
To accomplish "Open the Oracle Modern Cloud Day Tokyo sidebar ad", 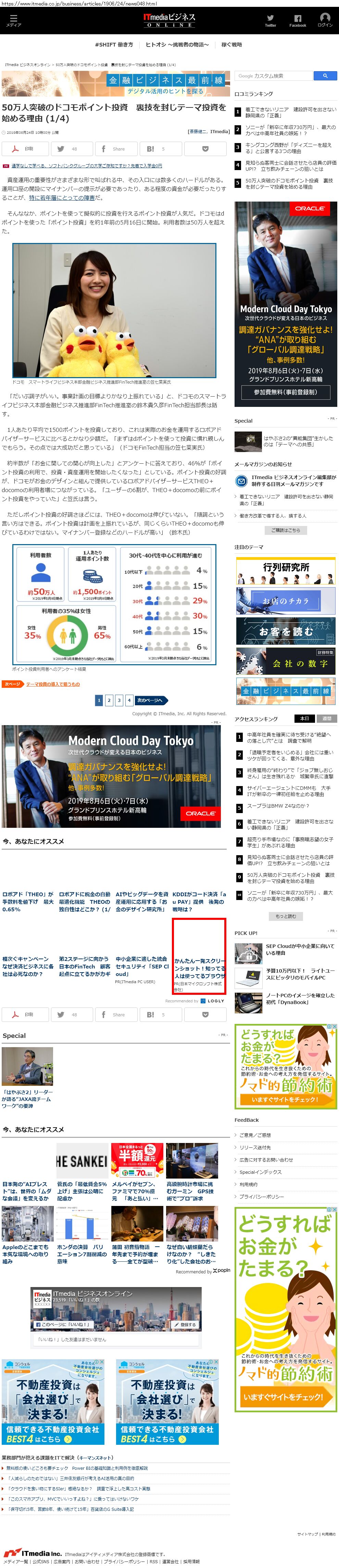I will click(286, 304).
